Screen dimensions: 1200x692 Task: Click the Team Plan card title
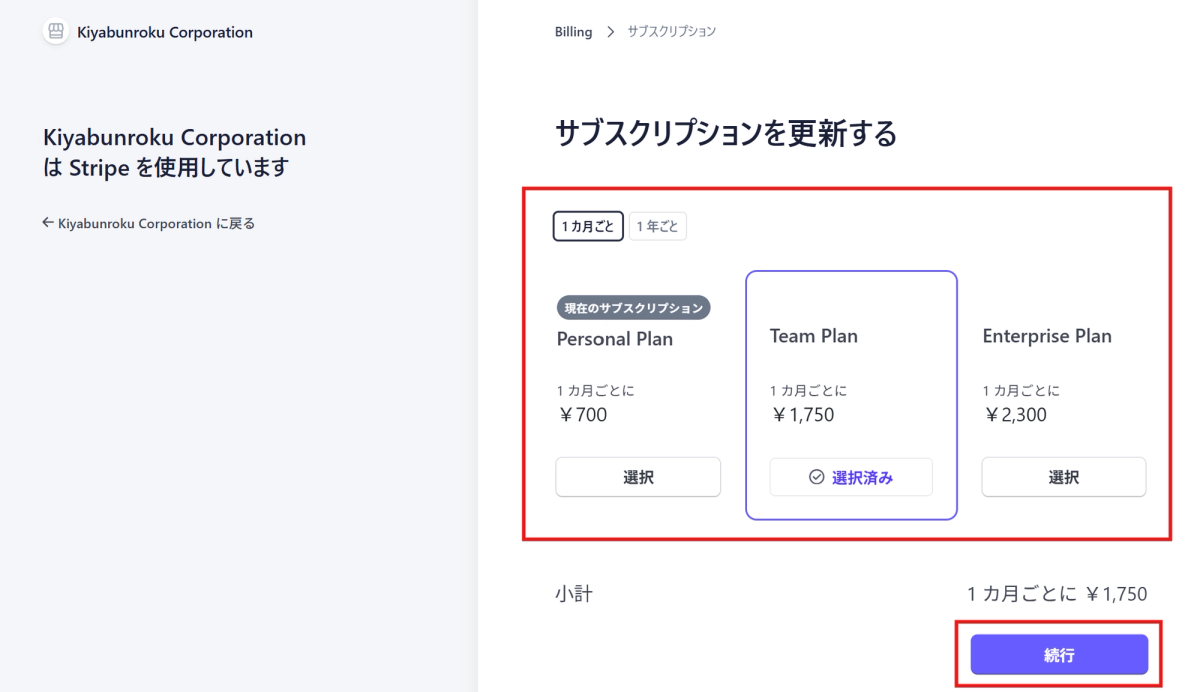[813, 336]
